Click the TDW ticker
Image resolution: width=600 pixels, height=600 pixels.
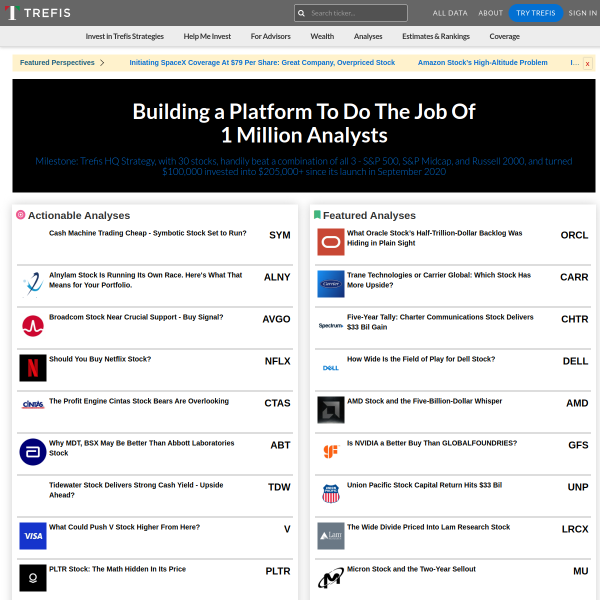click(x=279, y=487)
